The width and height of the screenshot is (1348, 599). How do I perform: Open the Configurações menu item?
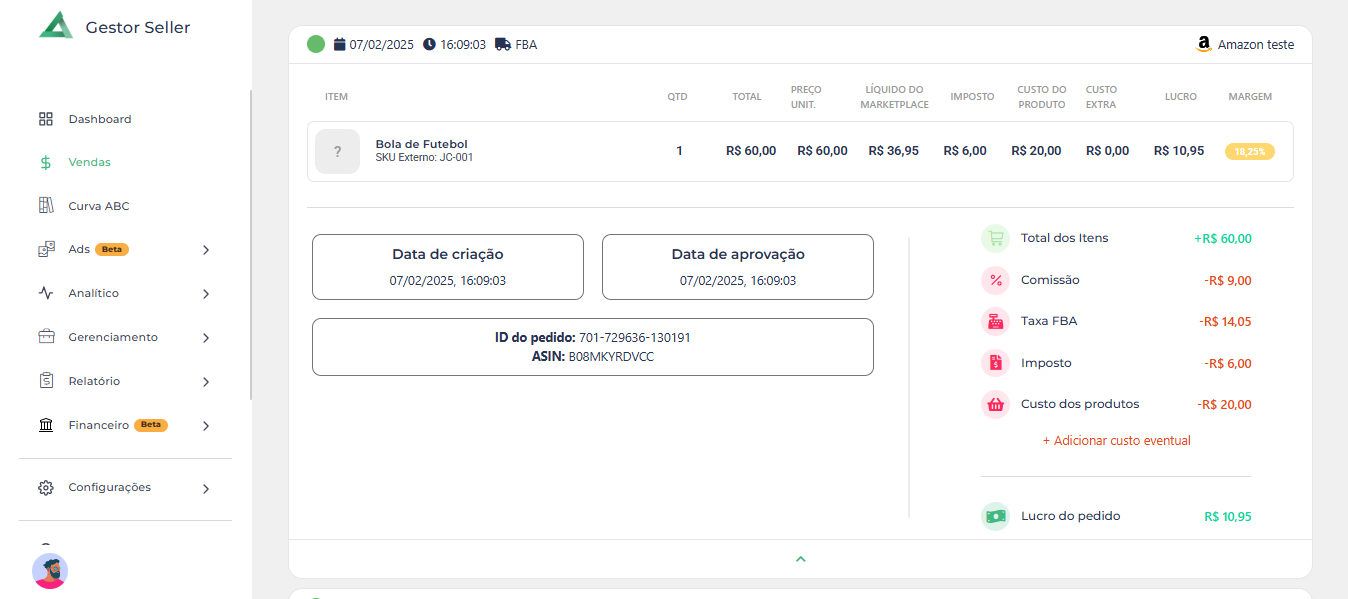tap(109, 488)
